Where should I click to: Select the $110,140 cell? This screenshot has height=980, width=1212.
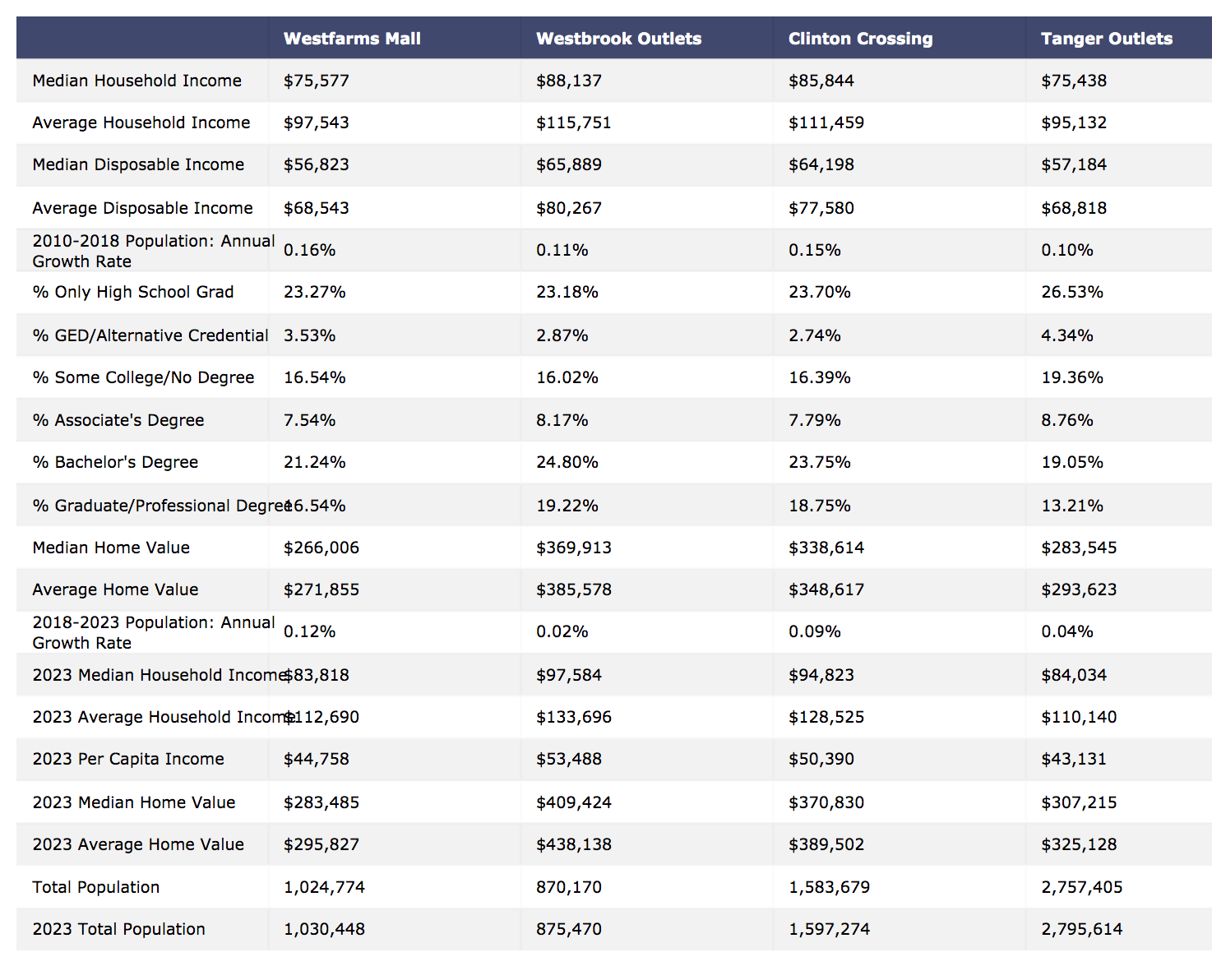click(x=1079, y=717)
